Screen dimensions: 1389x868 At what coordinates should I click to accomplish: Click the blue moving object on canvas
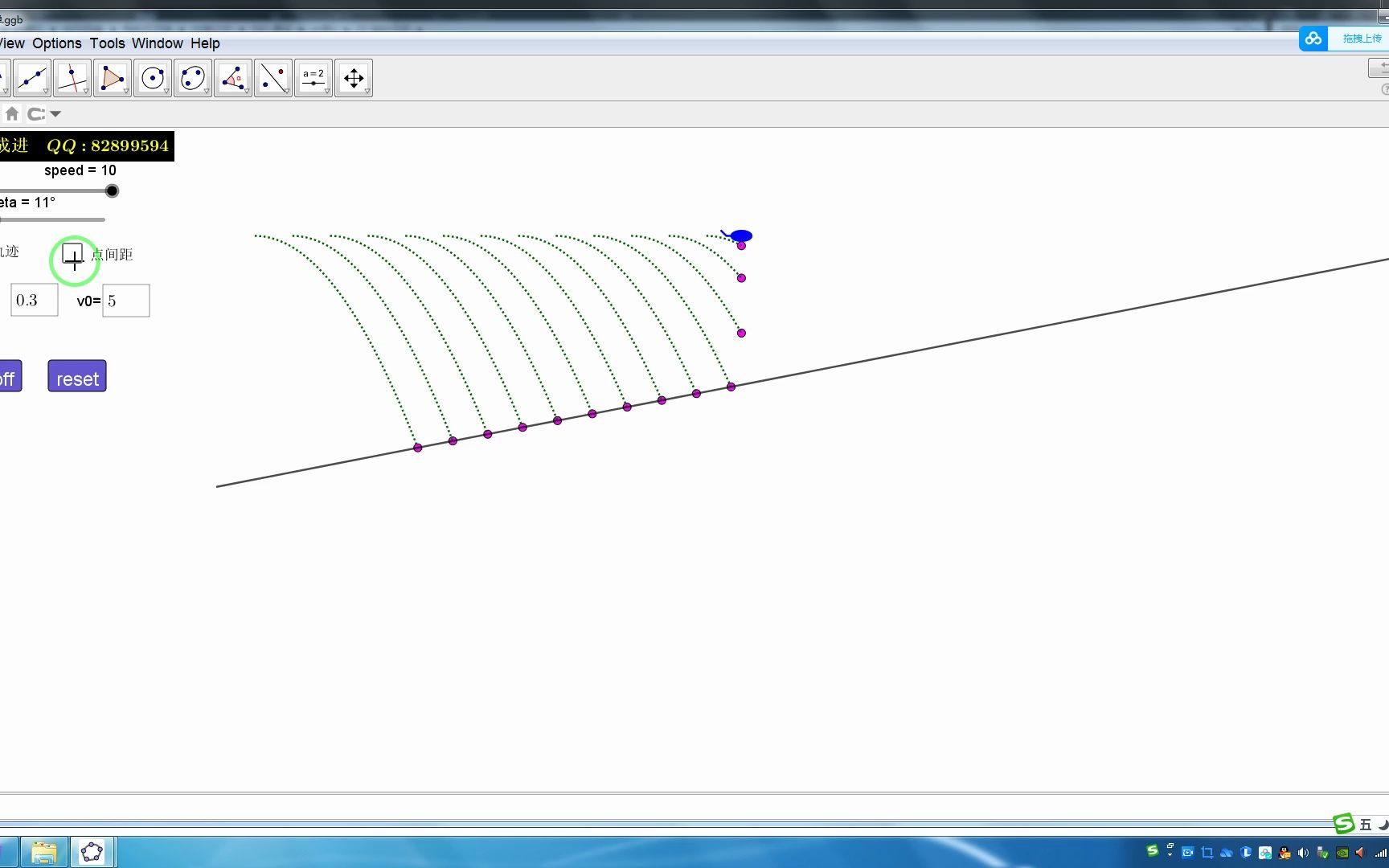click(x=739, y=235)
